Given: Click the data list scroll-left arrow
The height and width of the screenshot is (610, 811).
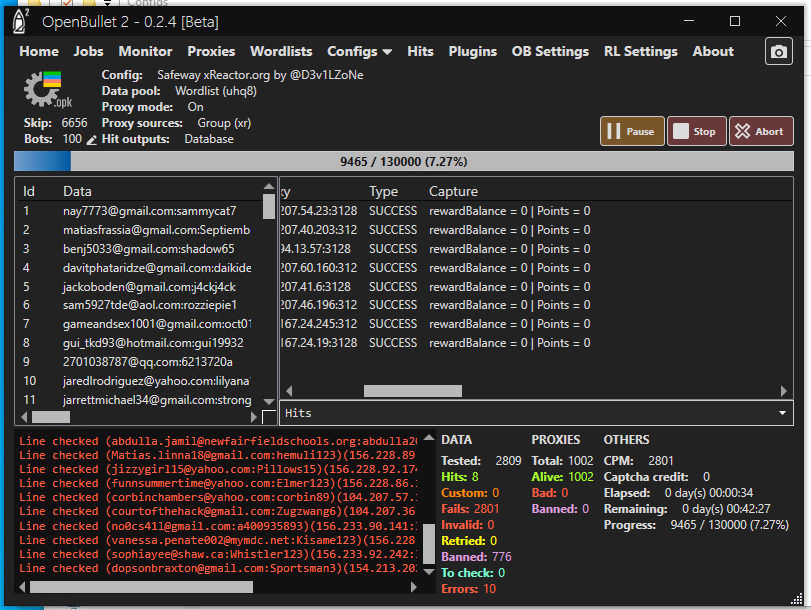Looking at the screenshot, I should tap(24, 416).
